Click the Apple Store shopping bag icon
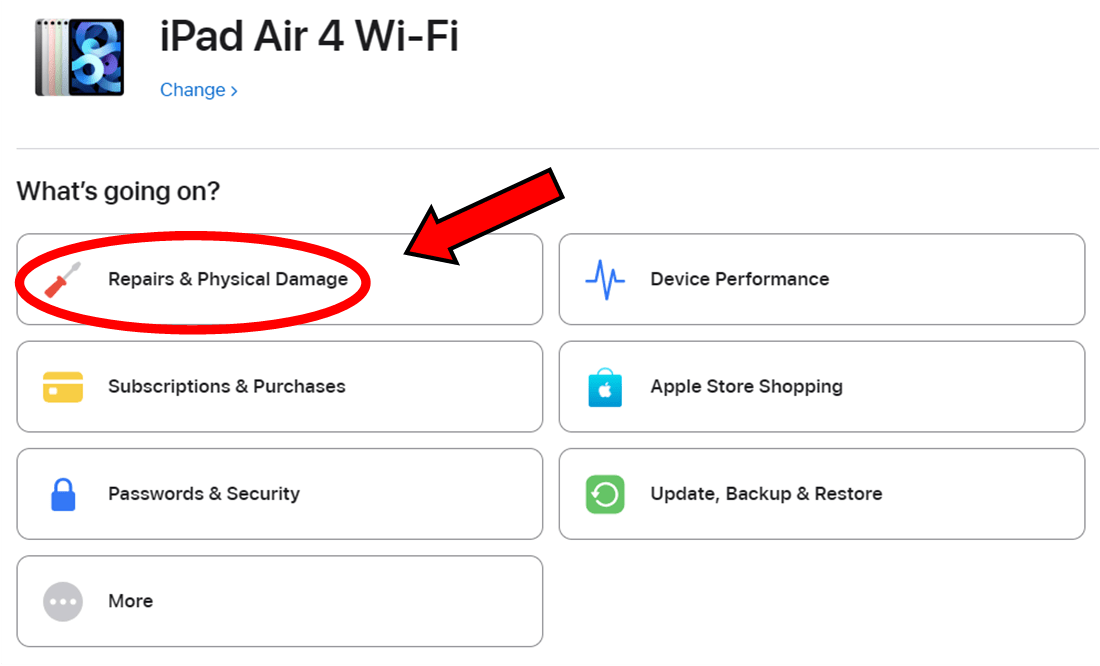This screenshot has height=666, width=1100. pyautogui.click(x=604, y=387)
